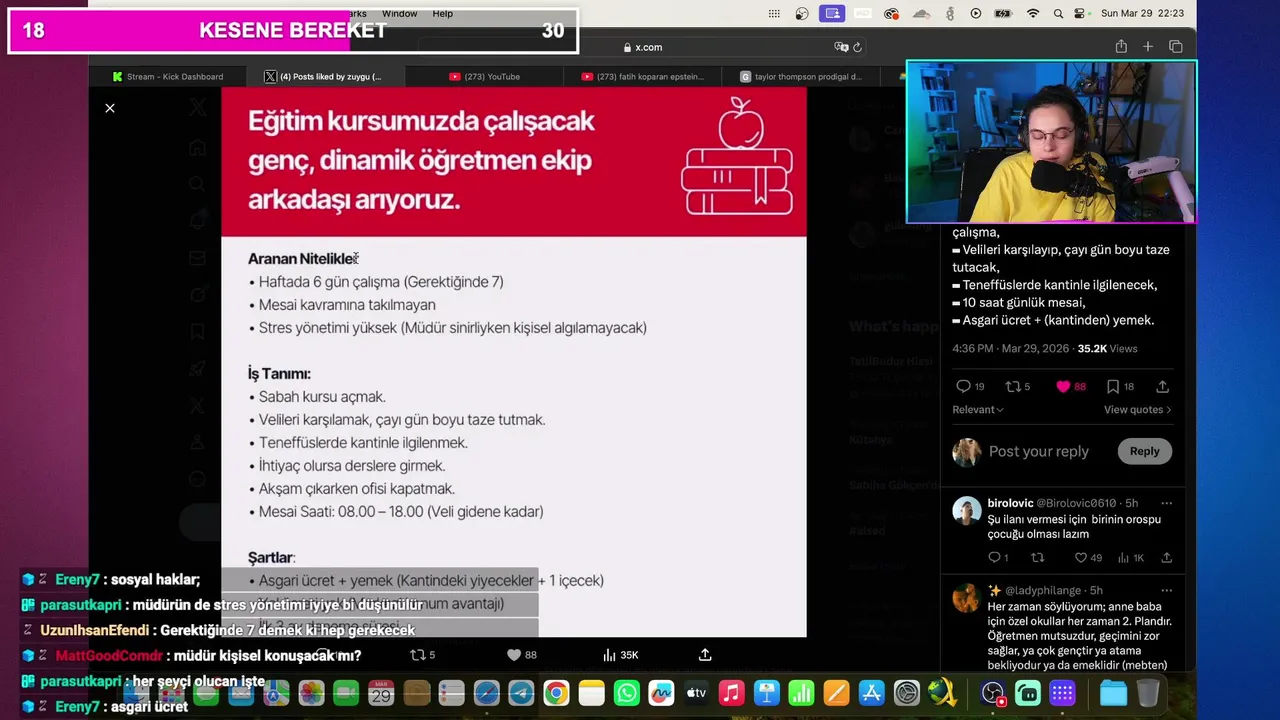1280x720 pixels.
Task: Open Numbers from the Dock
Action: coord(801,693)
